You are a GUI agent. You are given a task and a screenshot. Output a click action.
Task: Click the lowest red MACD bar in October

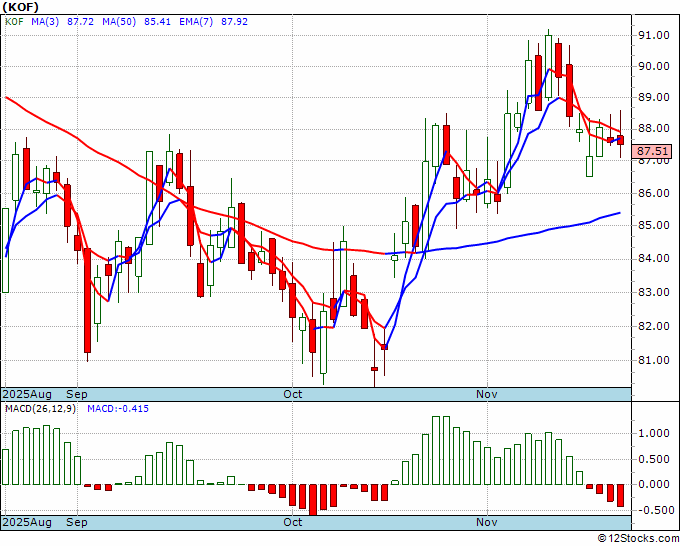(313, 500)
